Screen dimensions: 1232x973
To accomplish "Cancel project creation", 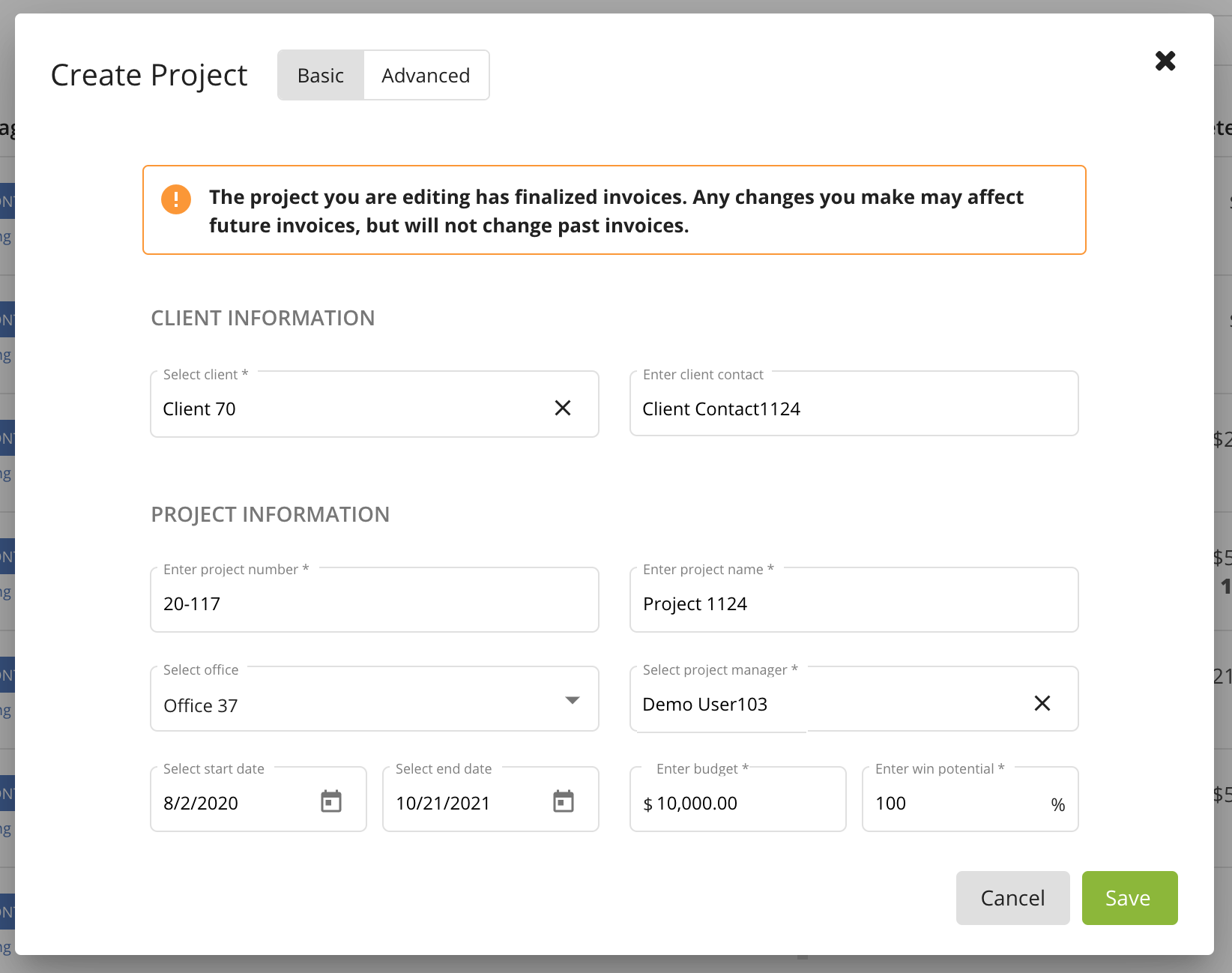I will click(x=1012, y=897).
